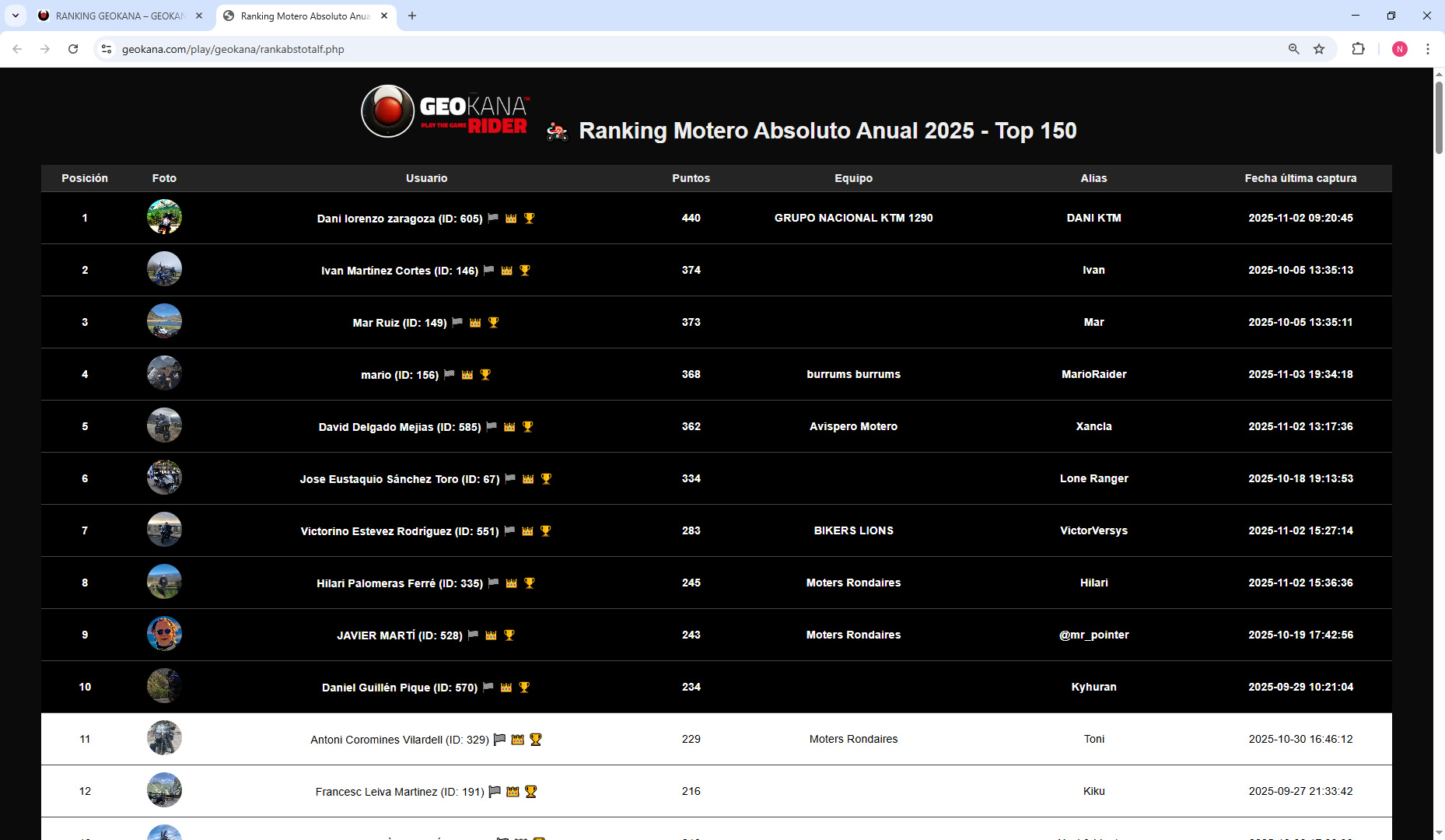This screenshot has width=1445, height=840.
Task: Click the trophy icon next to Dani lorenzo zaragoza
Action: [530, 219]
